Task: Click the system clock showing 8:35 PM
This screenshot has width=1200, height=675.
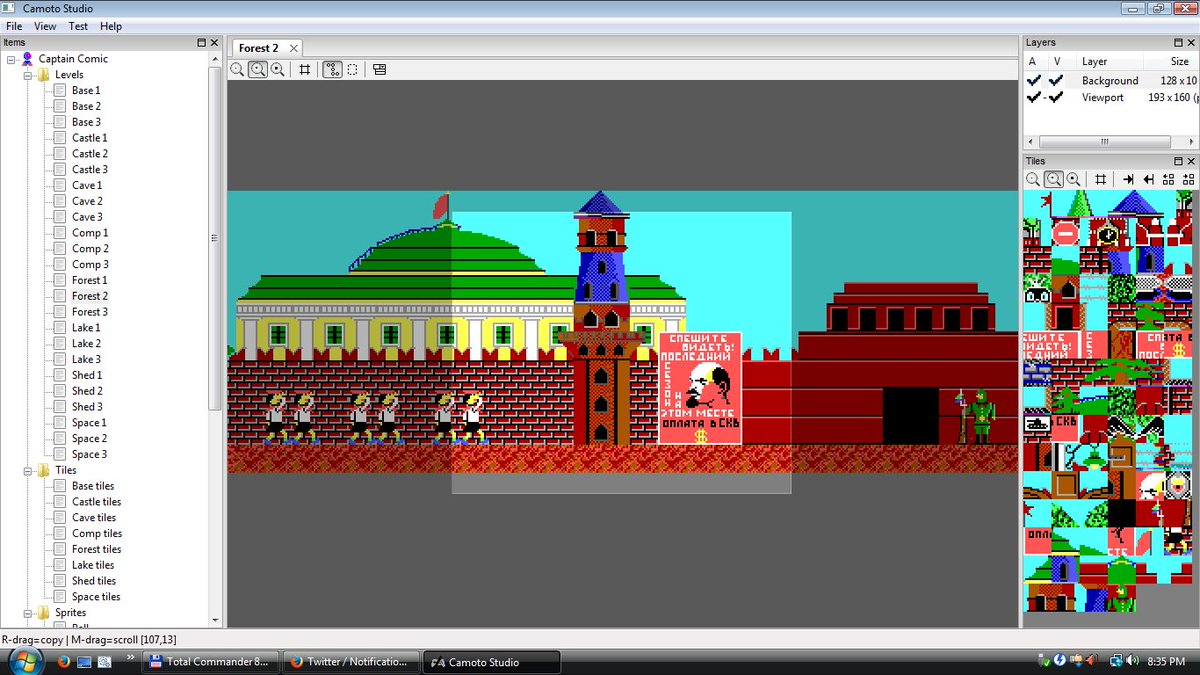Action: coord(1166,661)
